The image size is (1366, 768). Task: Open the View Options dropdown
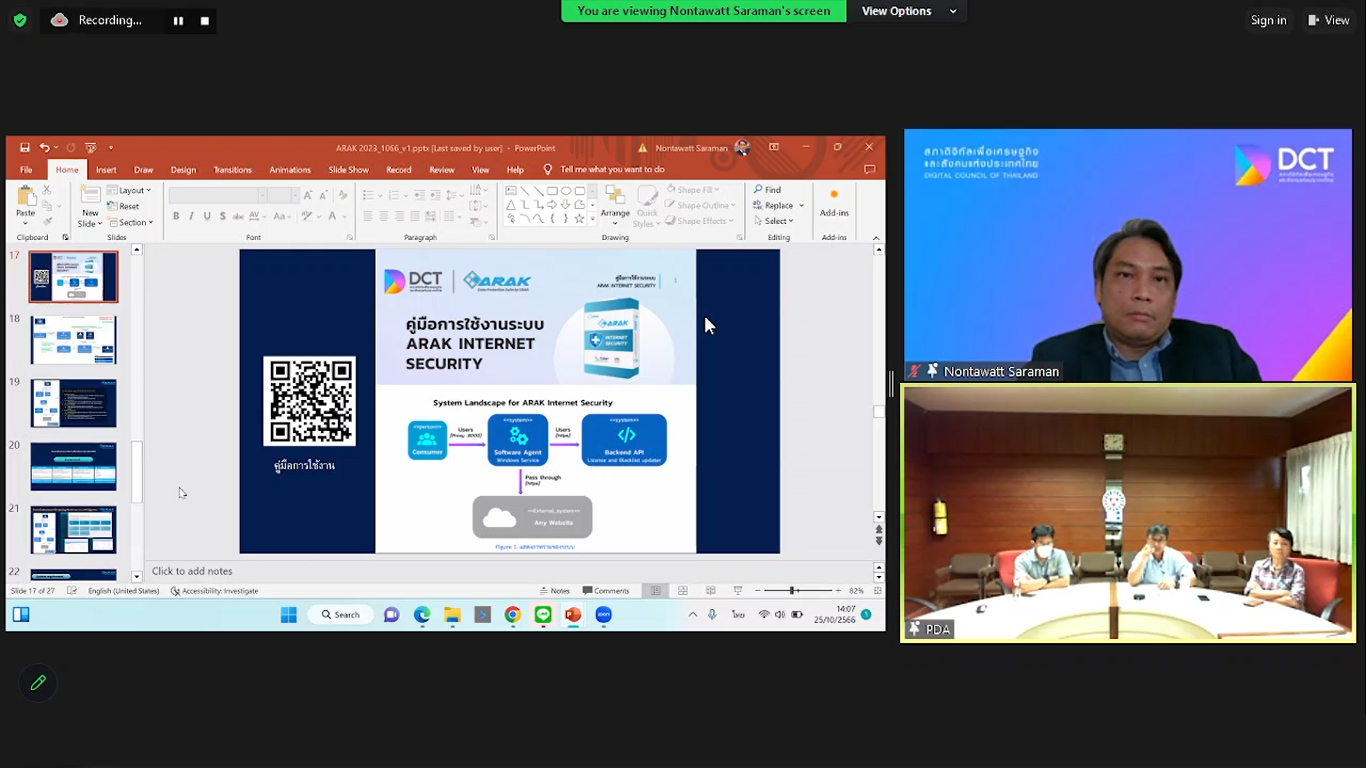click(x=909, y=11)
